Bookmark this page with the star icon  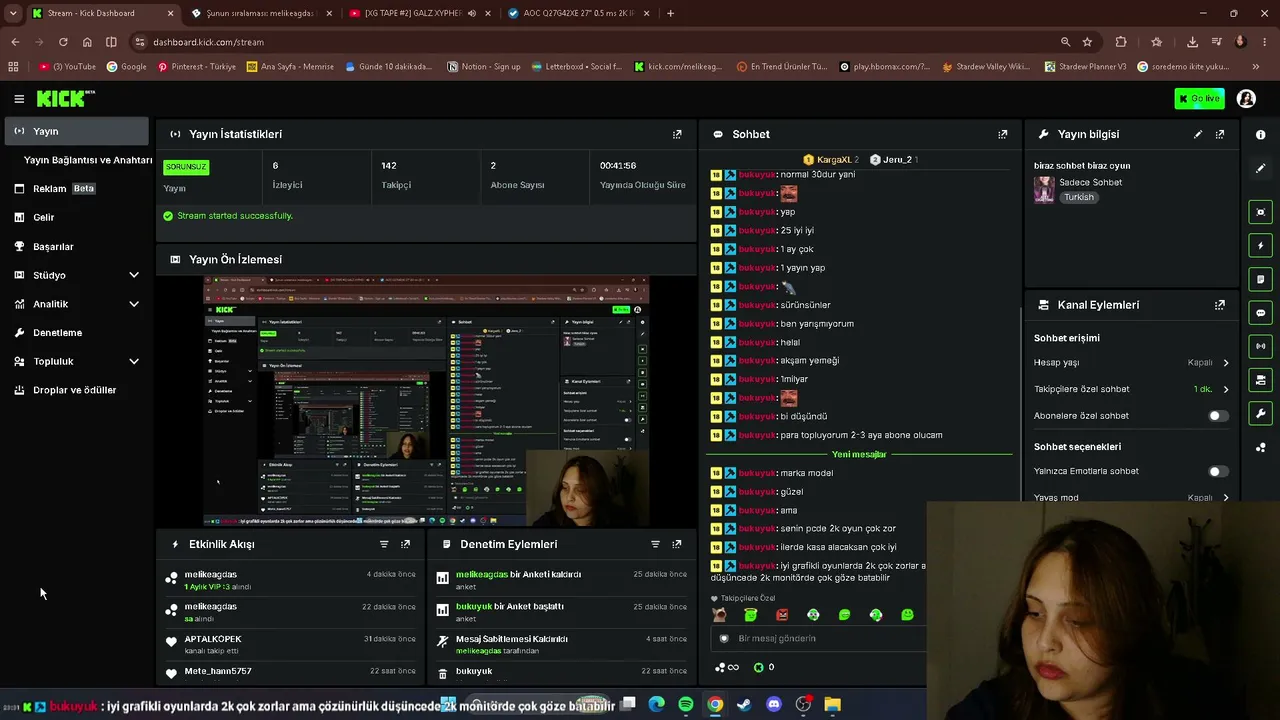[x=1087, y=42]
